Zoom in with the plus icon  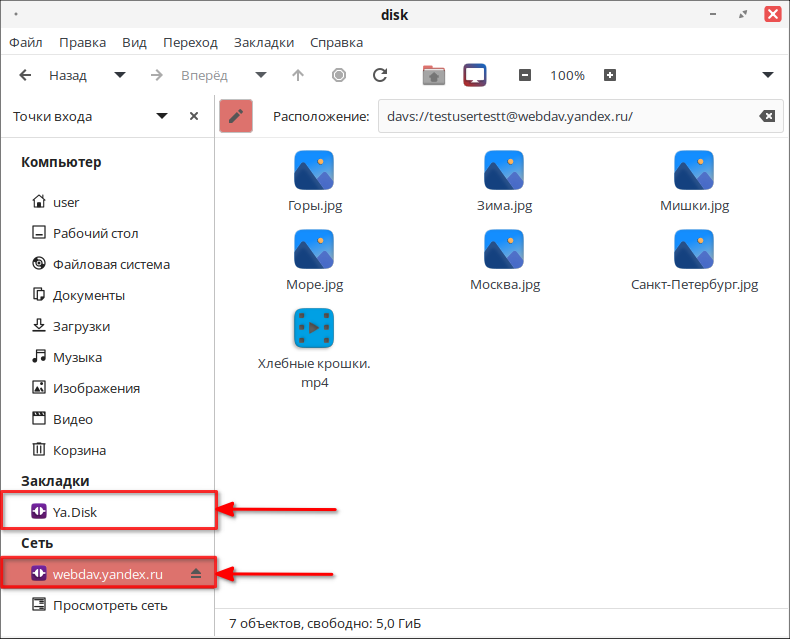(x=610, y=75)
